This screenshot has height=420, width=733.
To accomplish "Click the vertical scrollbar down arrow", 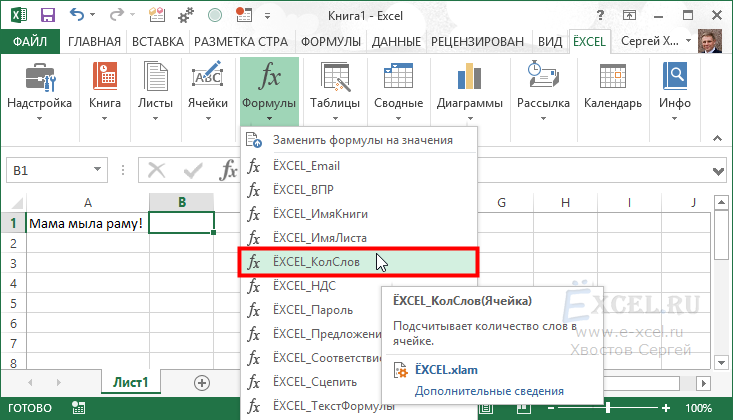I will click(721, 362).
